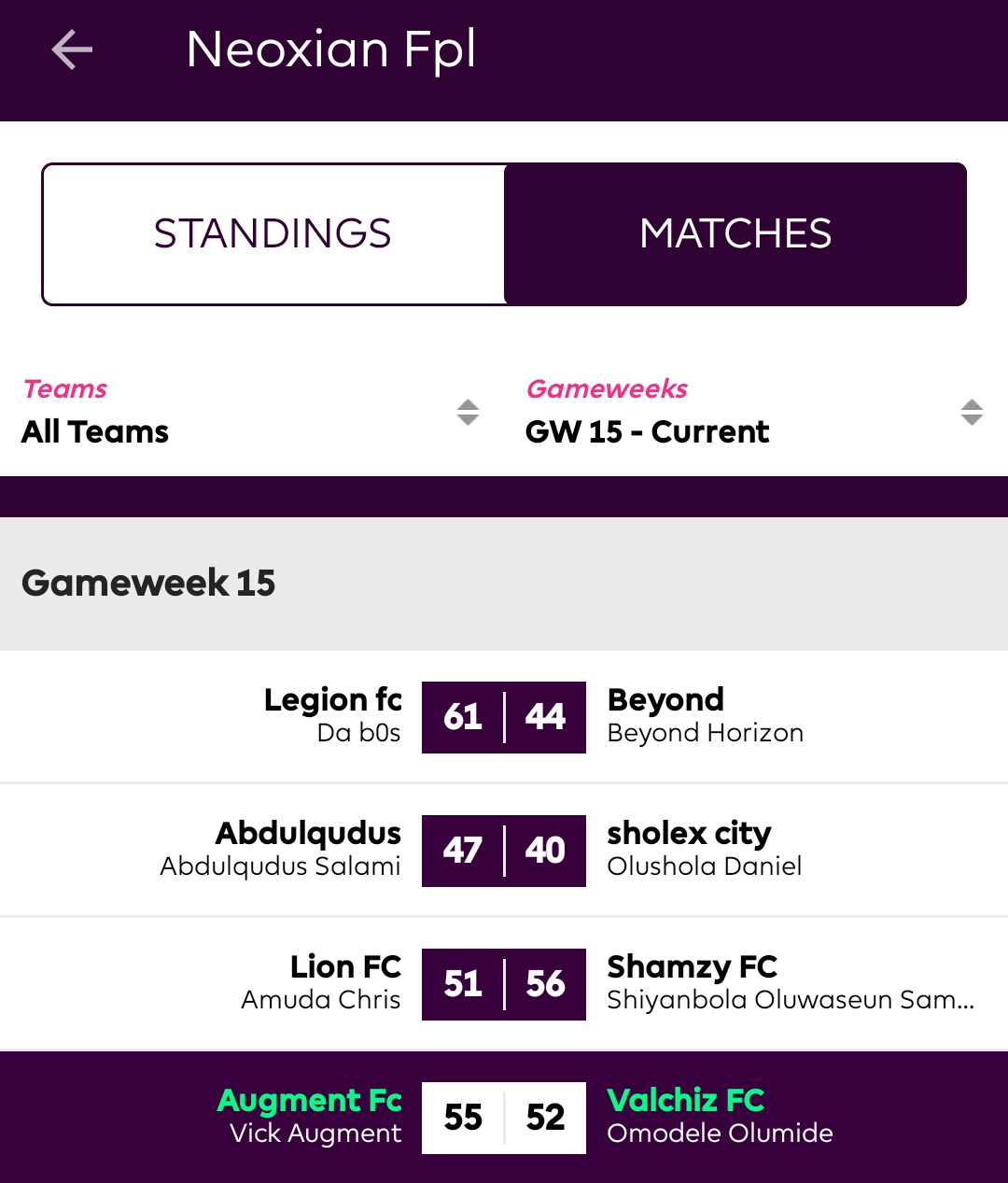The image size is (1008, 1183).
Task: Select the Abdulqudus team name
Action: tap(309, 833)
